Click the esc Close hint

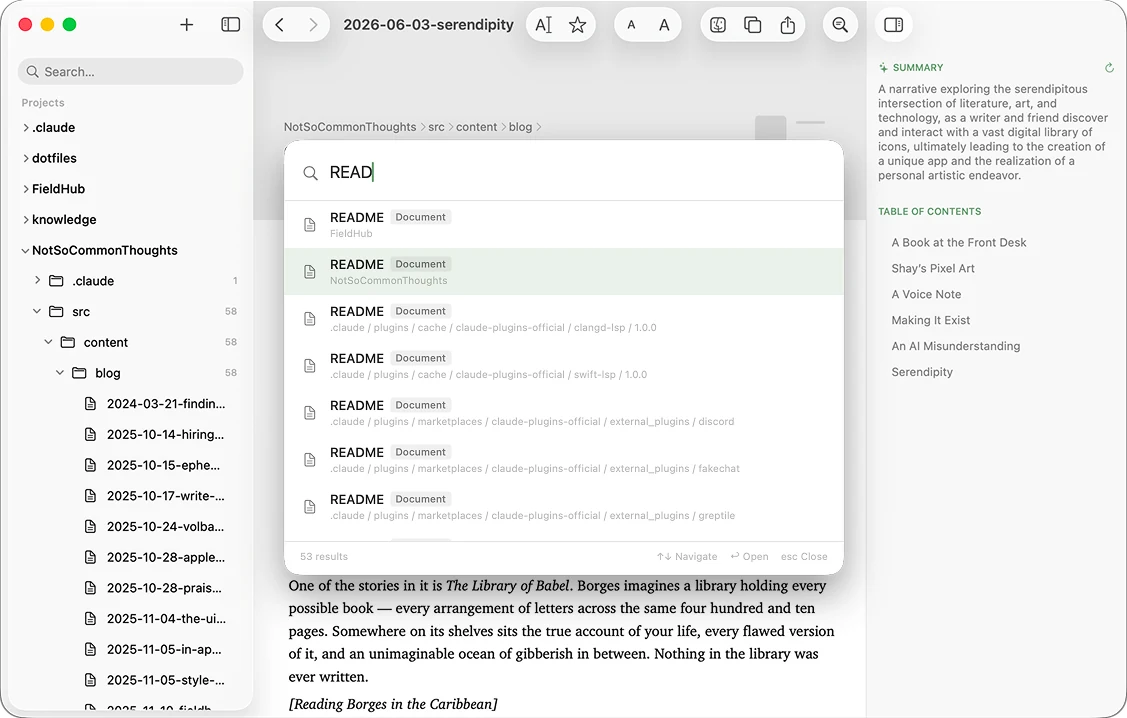(804, 557)
